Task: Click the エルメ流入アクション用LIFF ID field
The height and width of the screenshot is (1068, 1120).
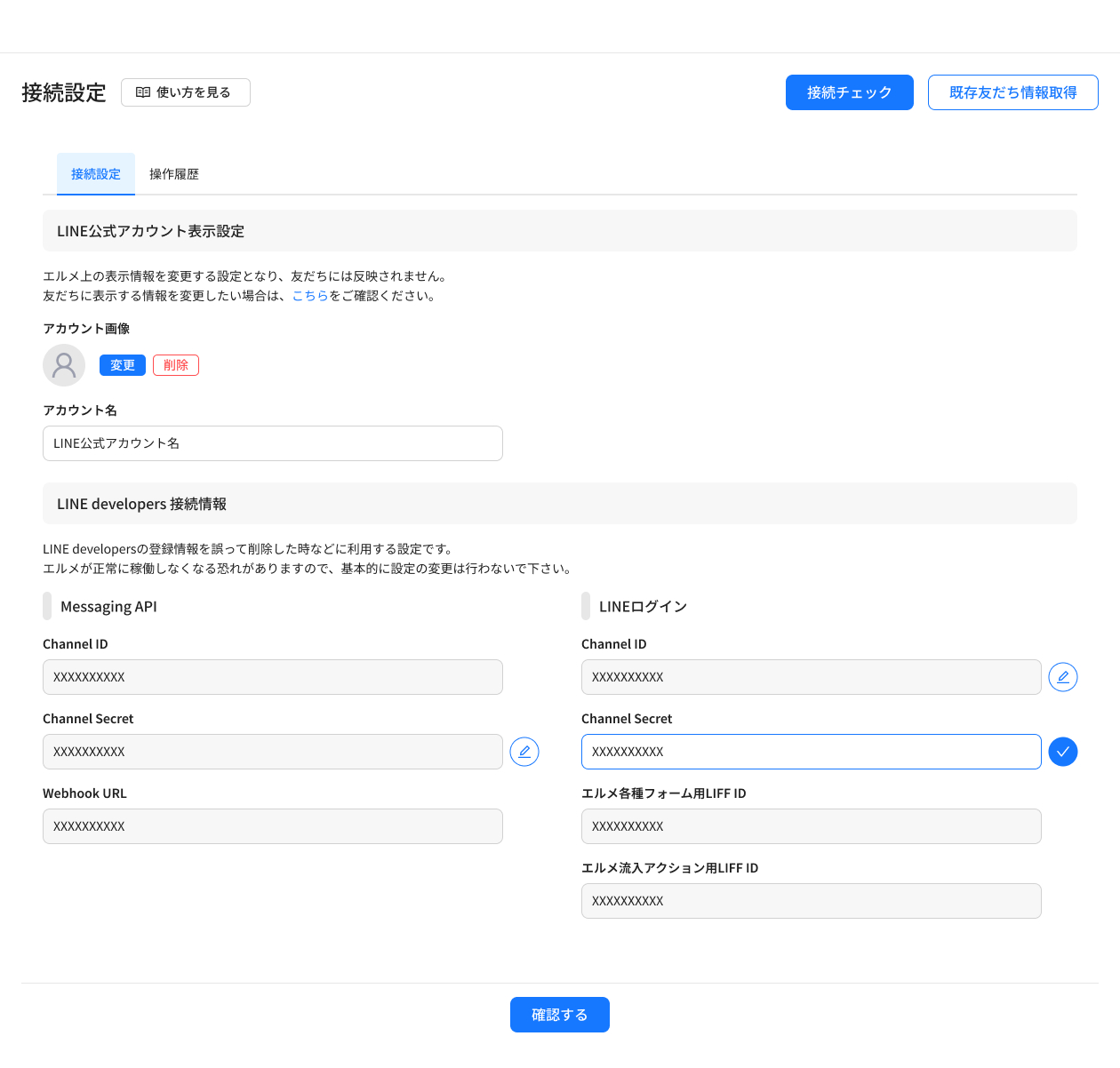Action: coord(812,901)
